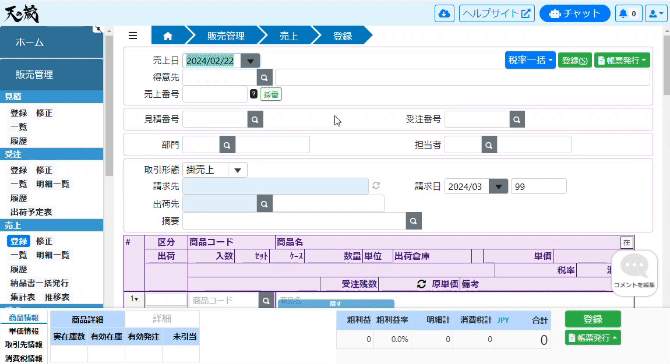Expand the top 帳票発行 dropdown
Screen dimensions: 670x364
tap(622, 60)
